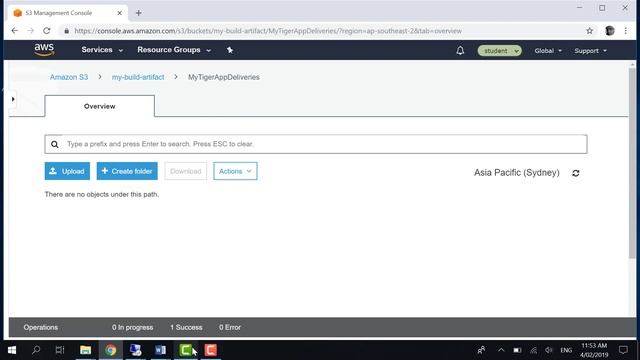Go to my-build-artifact bucket breadcrumb
Viewport: 640px width, 360px height.
(x=138, y=77)
